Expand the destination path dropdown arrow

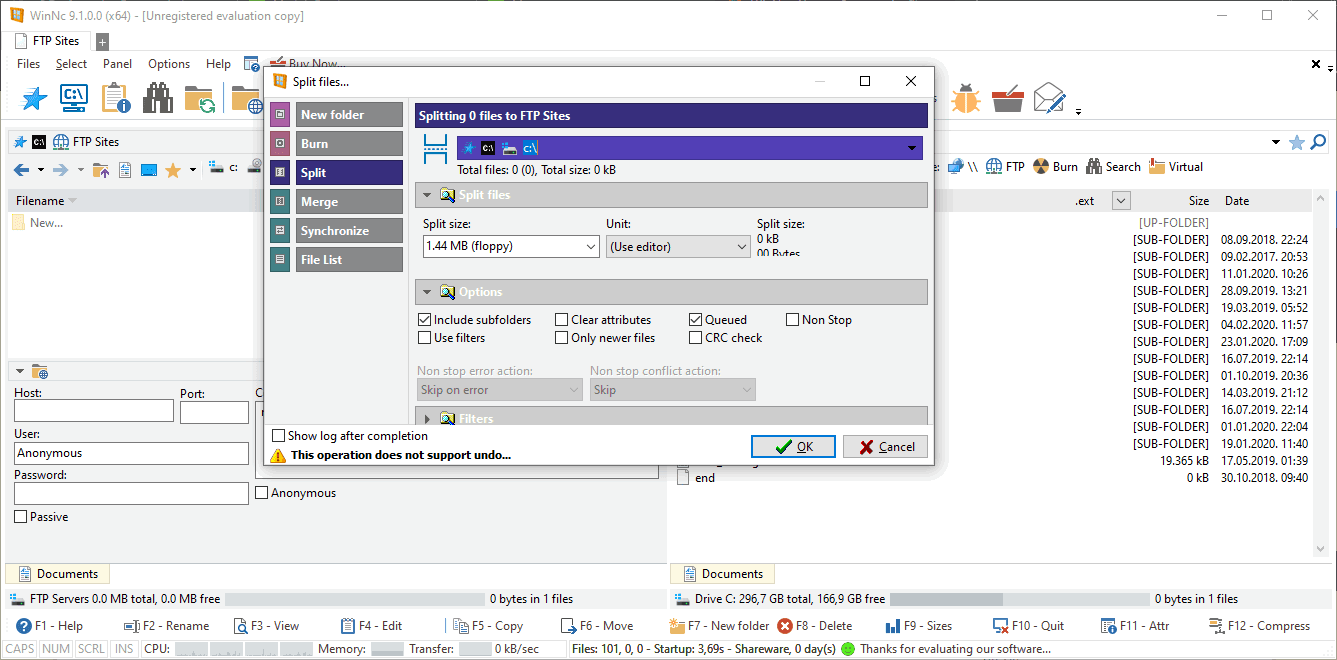[912, 148]
